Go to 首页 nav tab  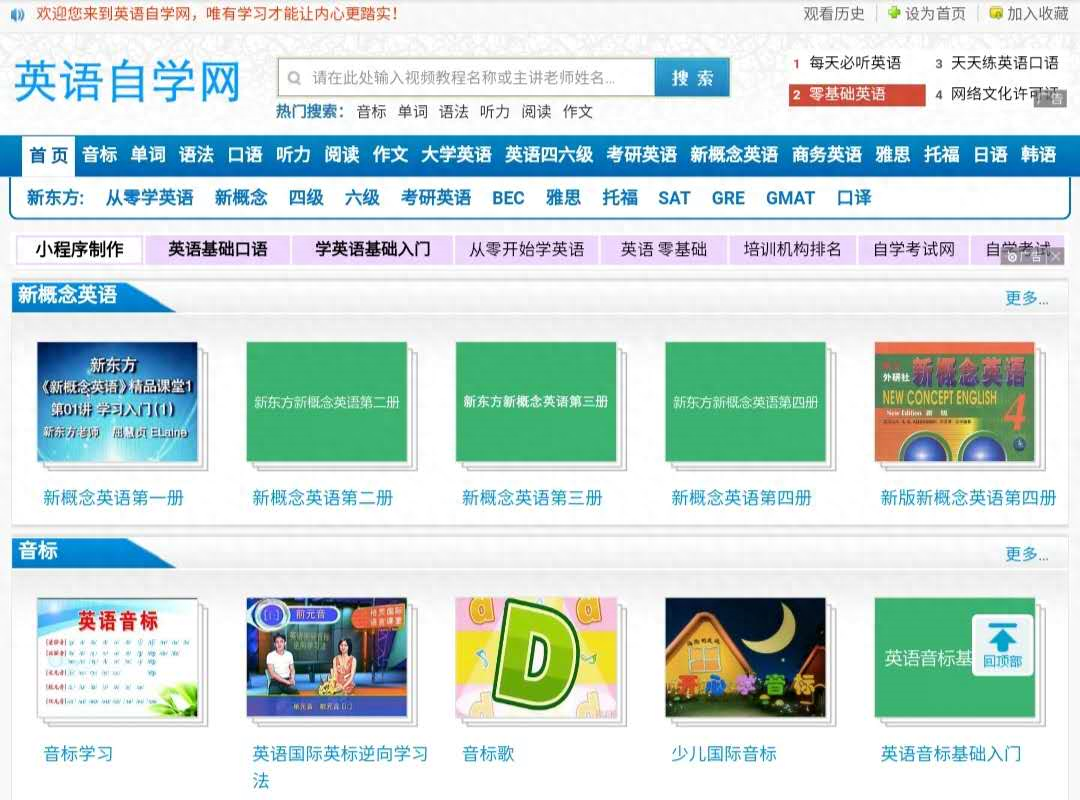click(x=49, y=155)
